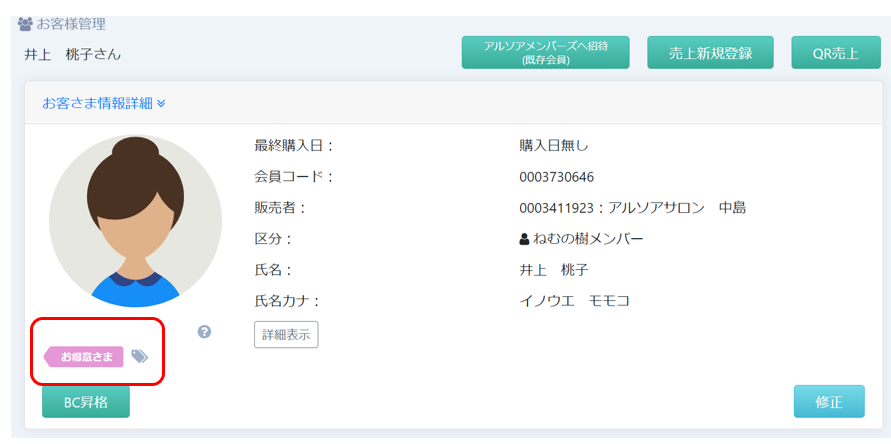Image resolution: width=891 pixels, height=444 pixels.
Task: Click the お客様管理 page title text
Action: [x=71, y=24]
